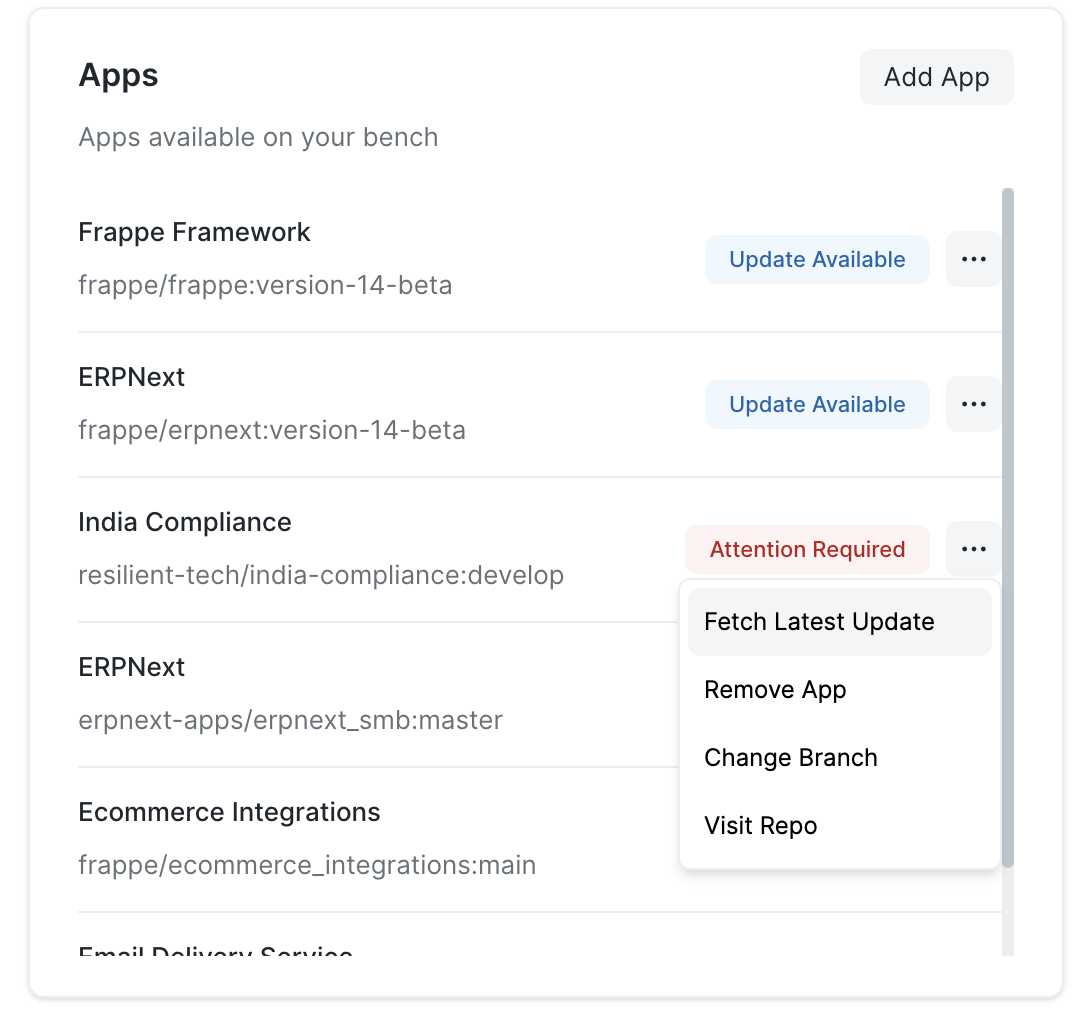Select the Frappe Framework app title
The image size is (1076, 1020).
[194, 232]
